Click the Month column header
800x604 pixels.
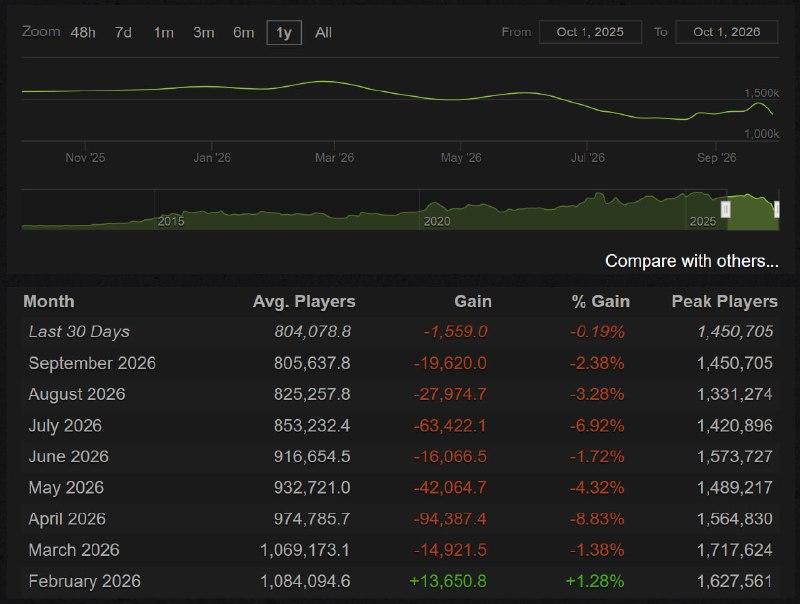49,301
